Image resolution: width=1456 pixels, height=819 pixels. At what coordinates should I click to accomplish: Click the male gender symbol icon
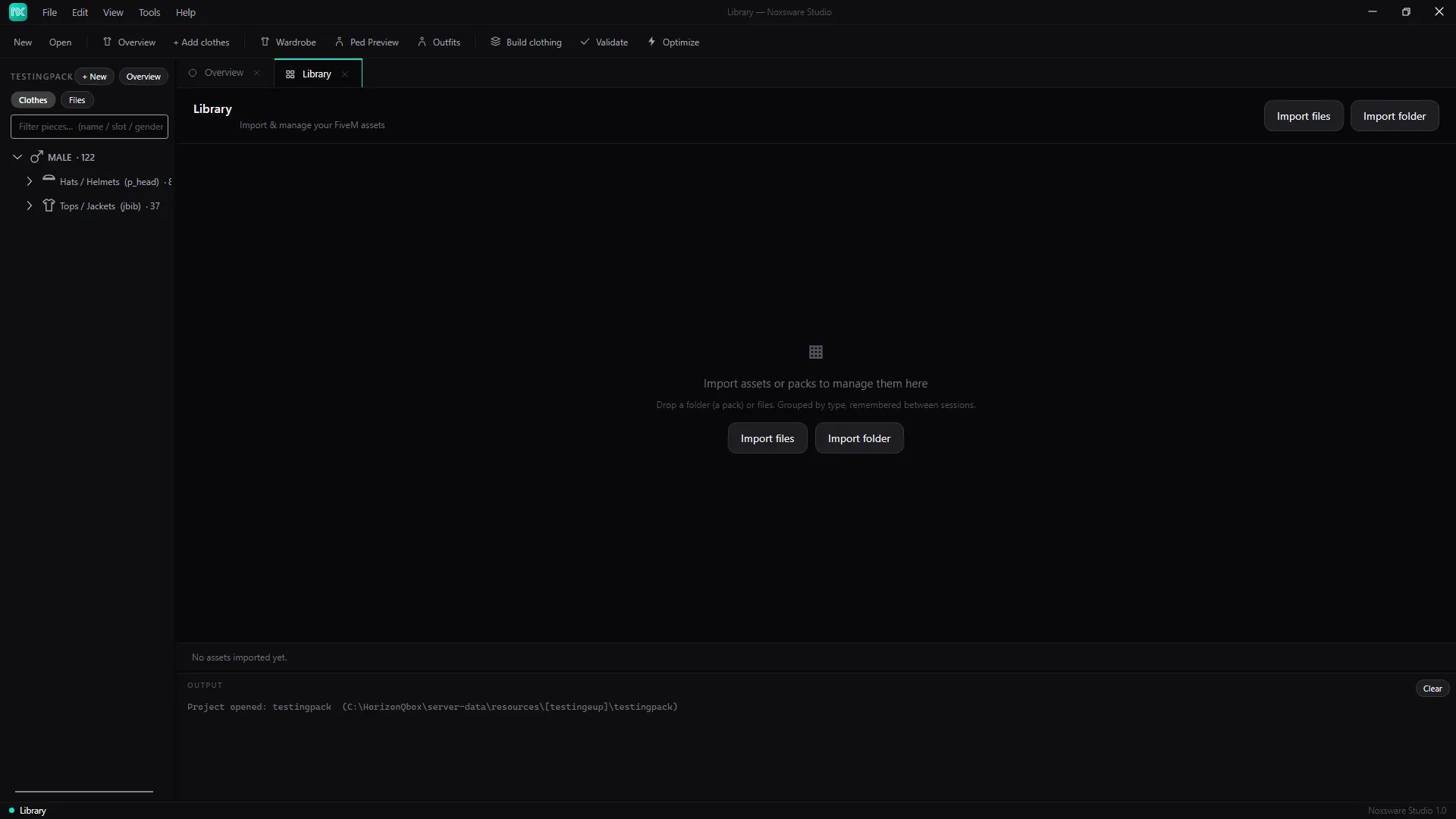tap(36, 157)
